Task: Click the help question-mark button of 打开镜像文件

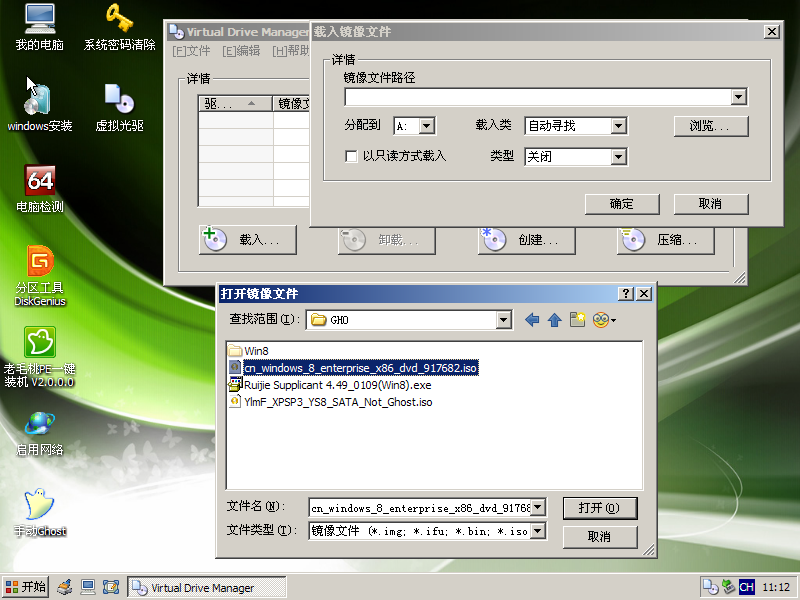Action: pyautogui.click(x=626, y=293)
